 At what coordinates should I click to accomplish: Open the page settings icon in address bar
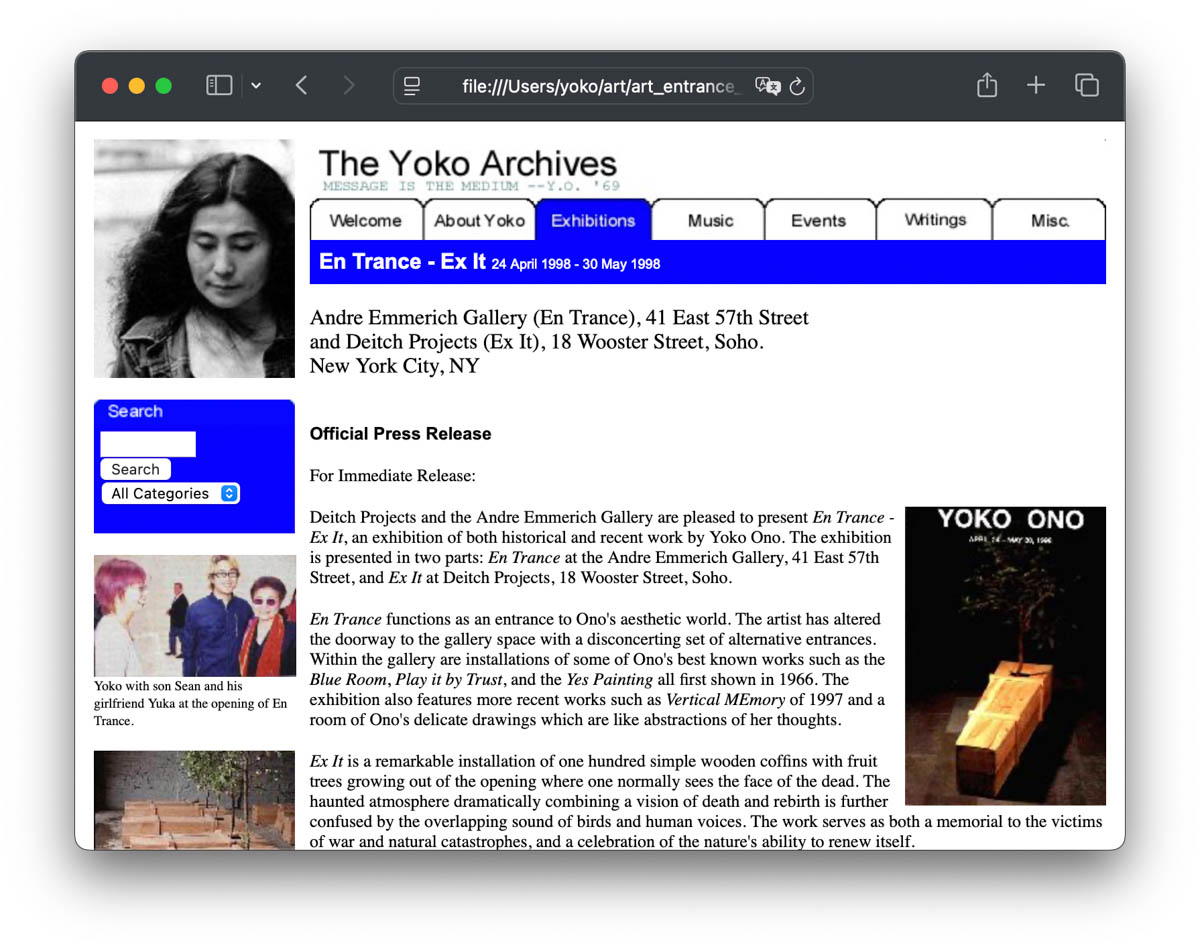(411, 86)
